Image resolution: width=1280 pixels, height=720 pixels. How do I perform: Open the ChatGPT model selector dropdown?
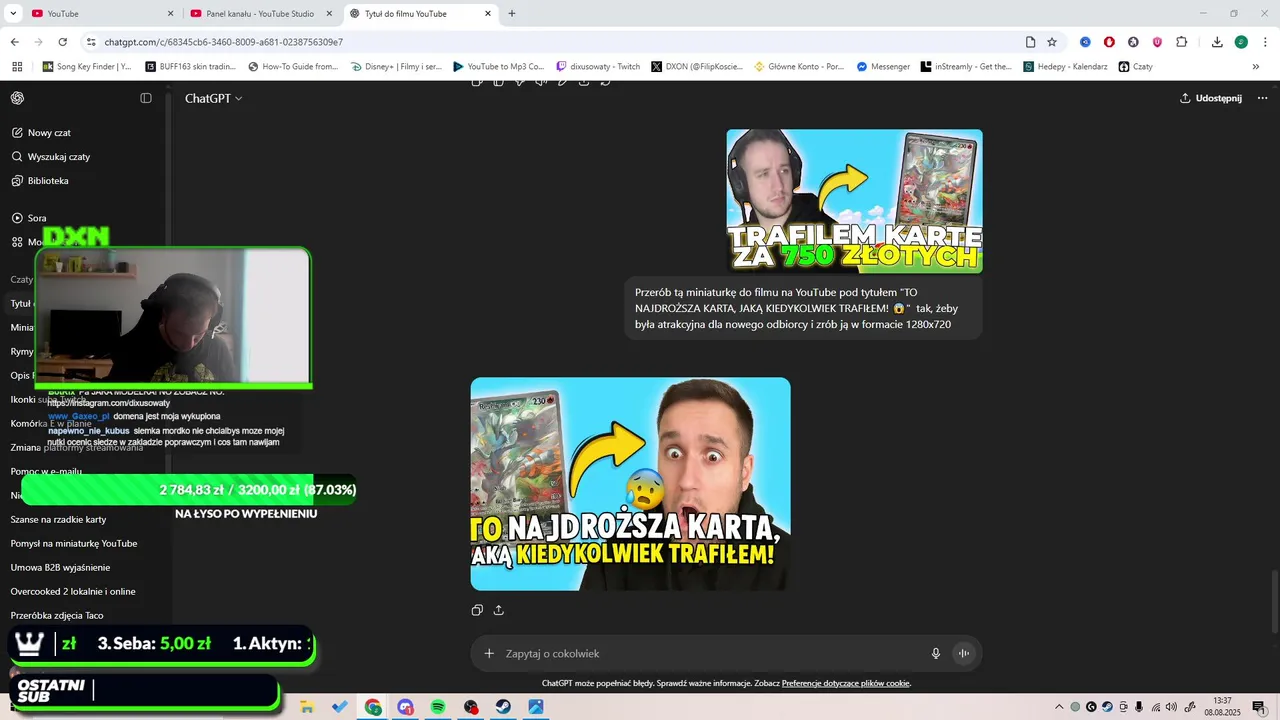point(213,98)
